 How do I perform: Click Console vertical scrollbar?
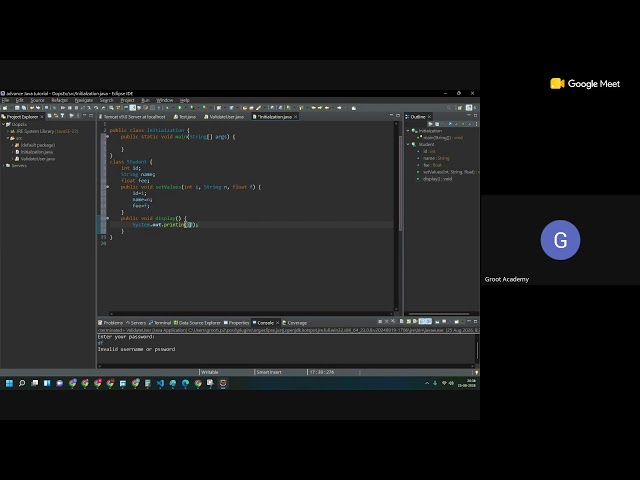pos(477,350)
